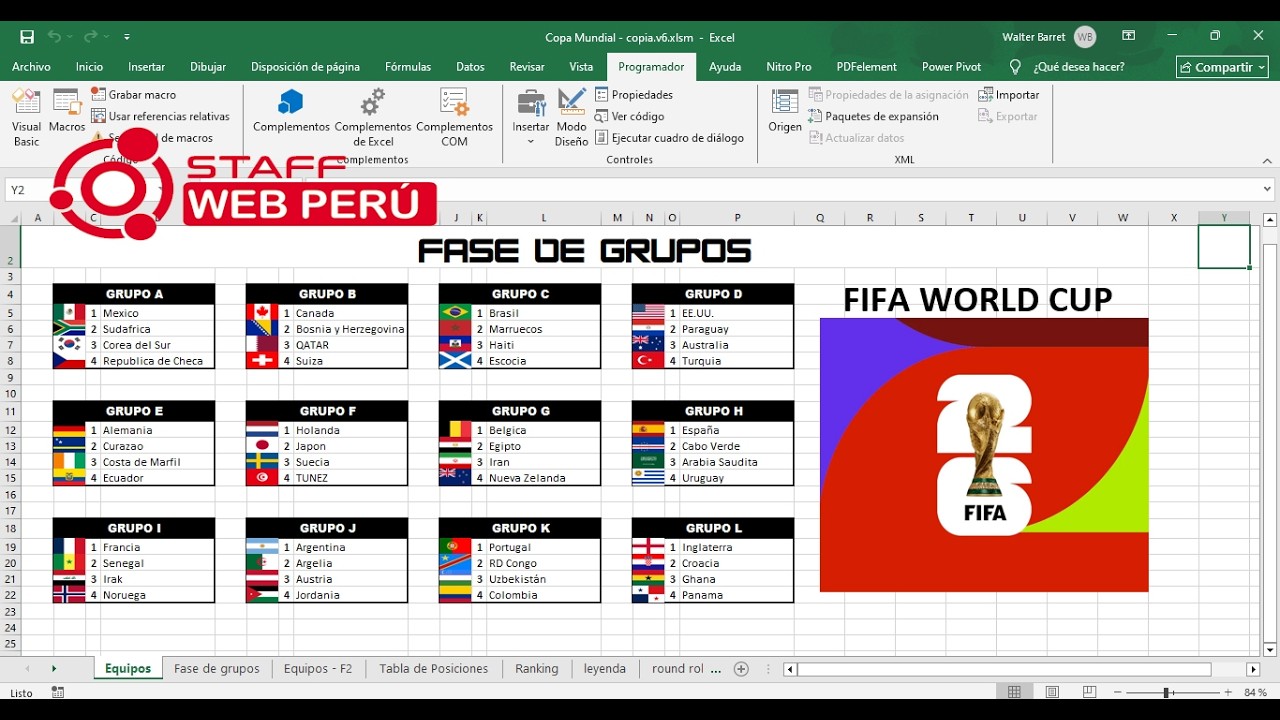Open the Disposición de página tab
This screenshot has height=720, width=1280.
pos(305,67)
